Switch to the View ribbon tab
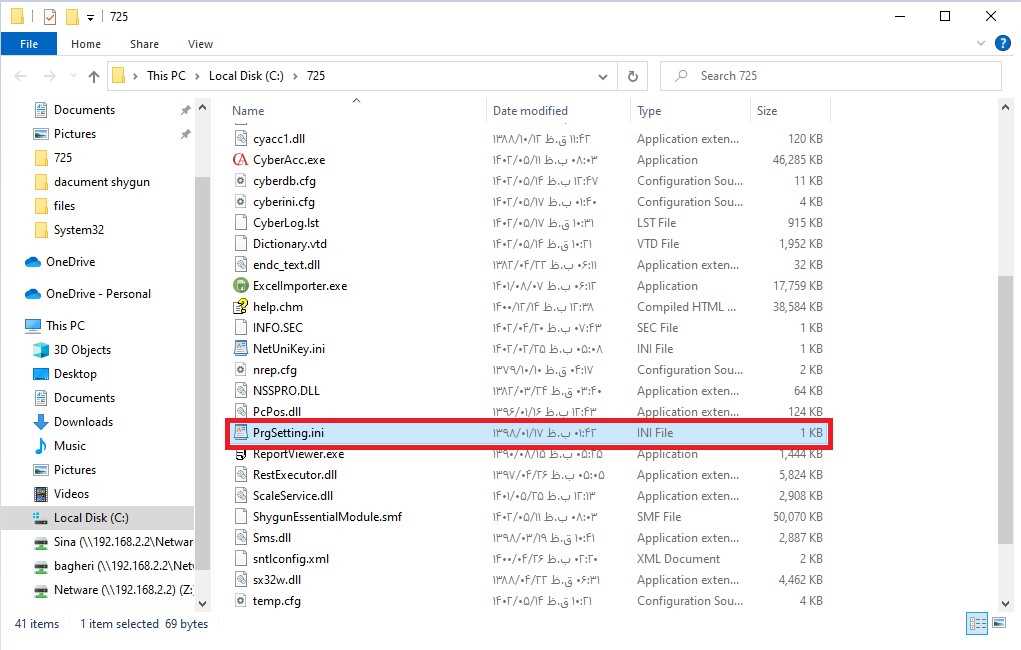Viewport: 1021px width, 650px height. (200, 44)
